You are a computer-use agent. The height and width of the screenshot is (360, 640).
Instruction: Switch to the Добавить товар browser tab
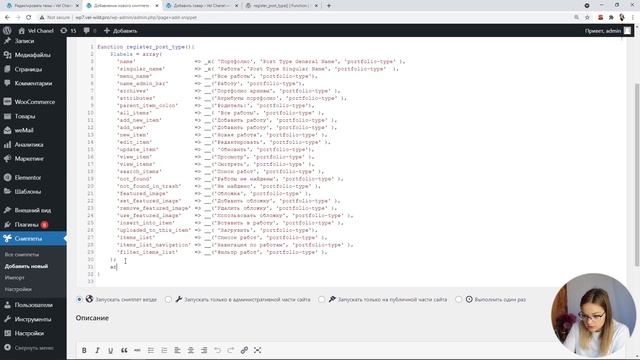201,6
